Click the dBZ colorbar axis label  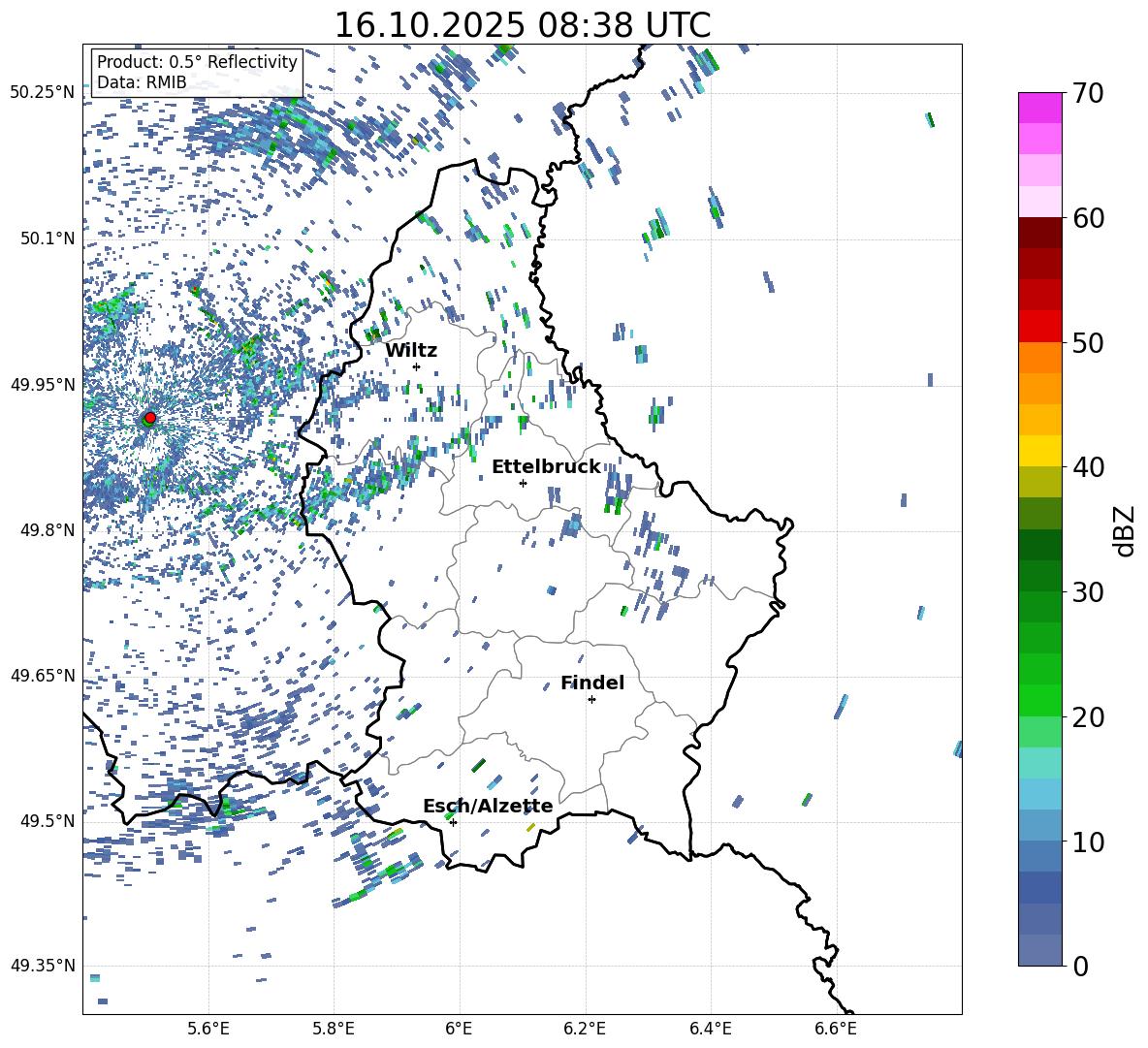click(1124, 530)
